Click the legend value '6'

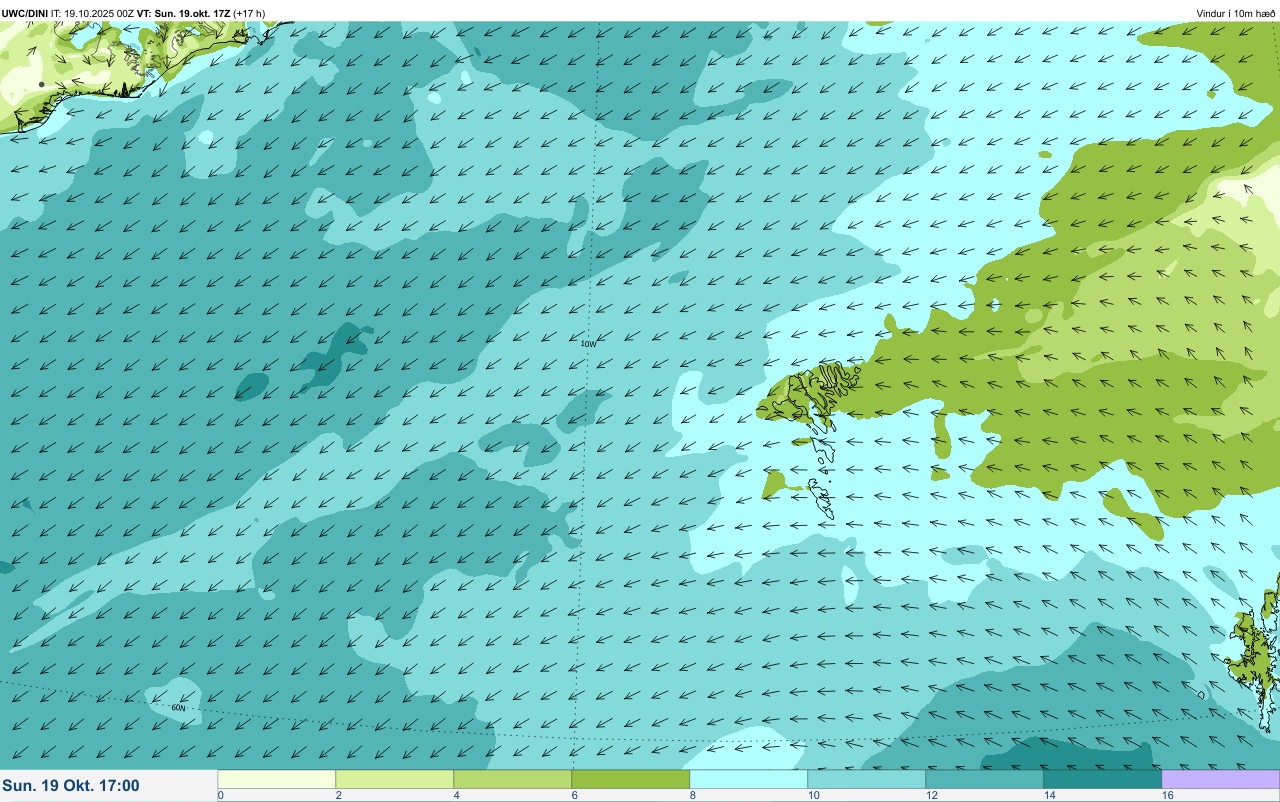click(574, 795)
